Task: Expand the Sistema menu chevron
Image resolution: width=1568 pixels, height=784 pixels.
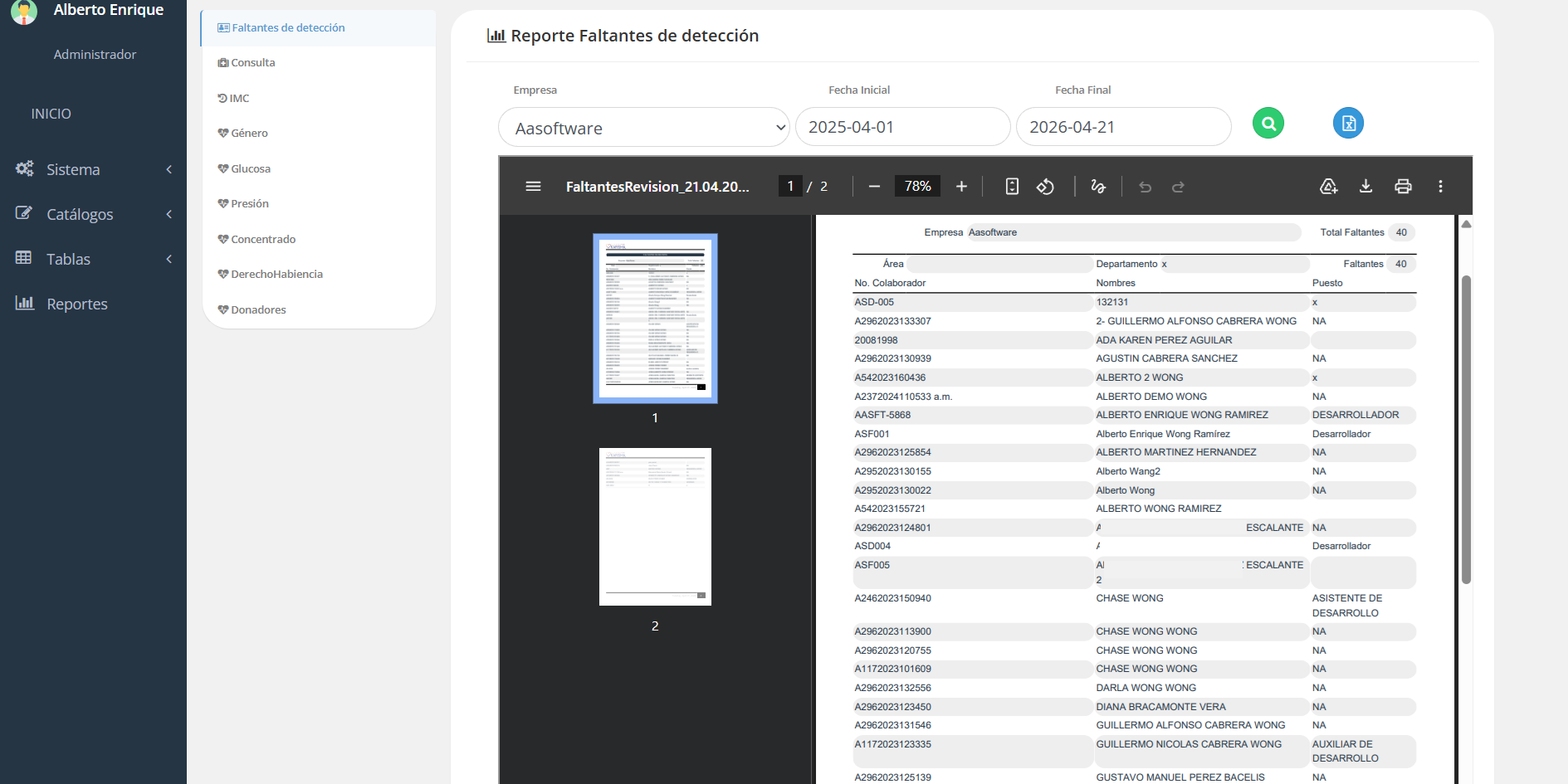Action: (x=169, y=169)
